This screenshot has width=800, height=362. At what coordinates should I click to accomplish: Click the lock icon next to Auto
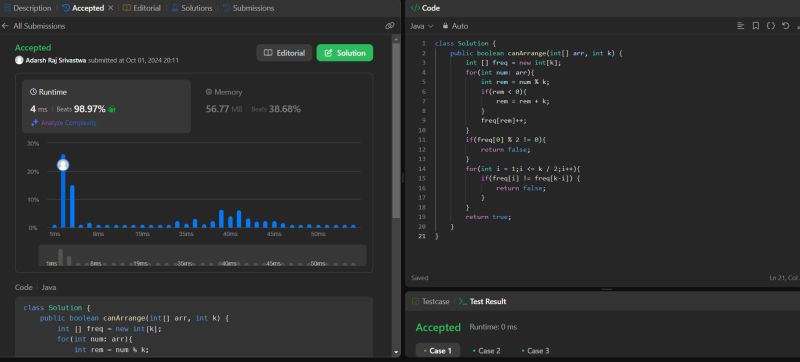tap(445, 25)
